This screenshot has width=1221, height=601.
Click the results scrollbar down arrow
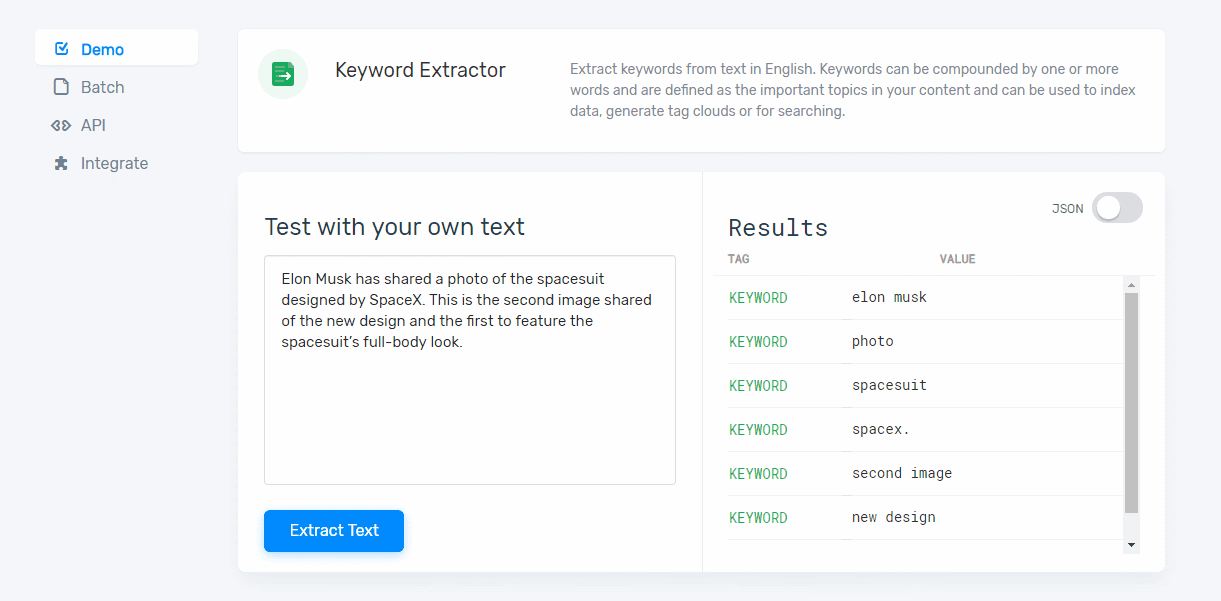1131,545
